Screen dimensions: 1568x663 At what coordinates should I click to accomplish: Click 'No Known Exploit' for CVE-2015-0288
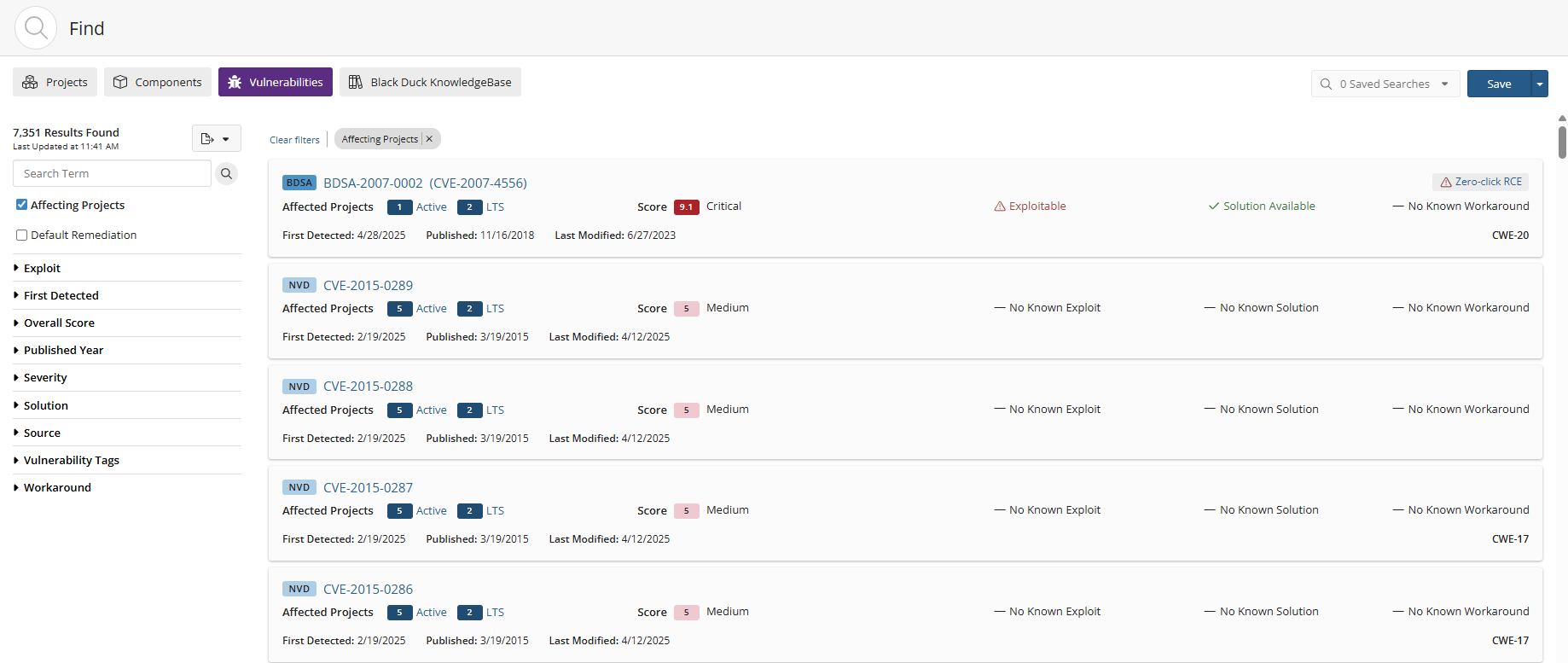1054,410
